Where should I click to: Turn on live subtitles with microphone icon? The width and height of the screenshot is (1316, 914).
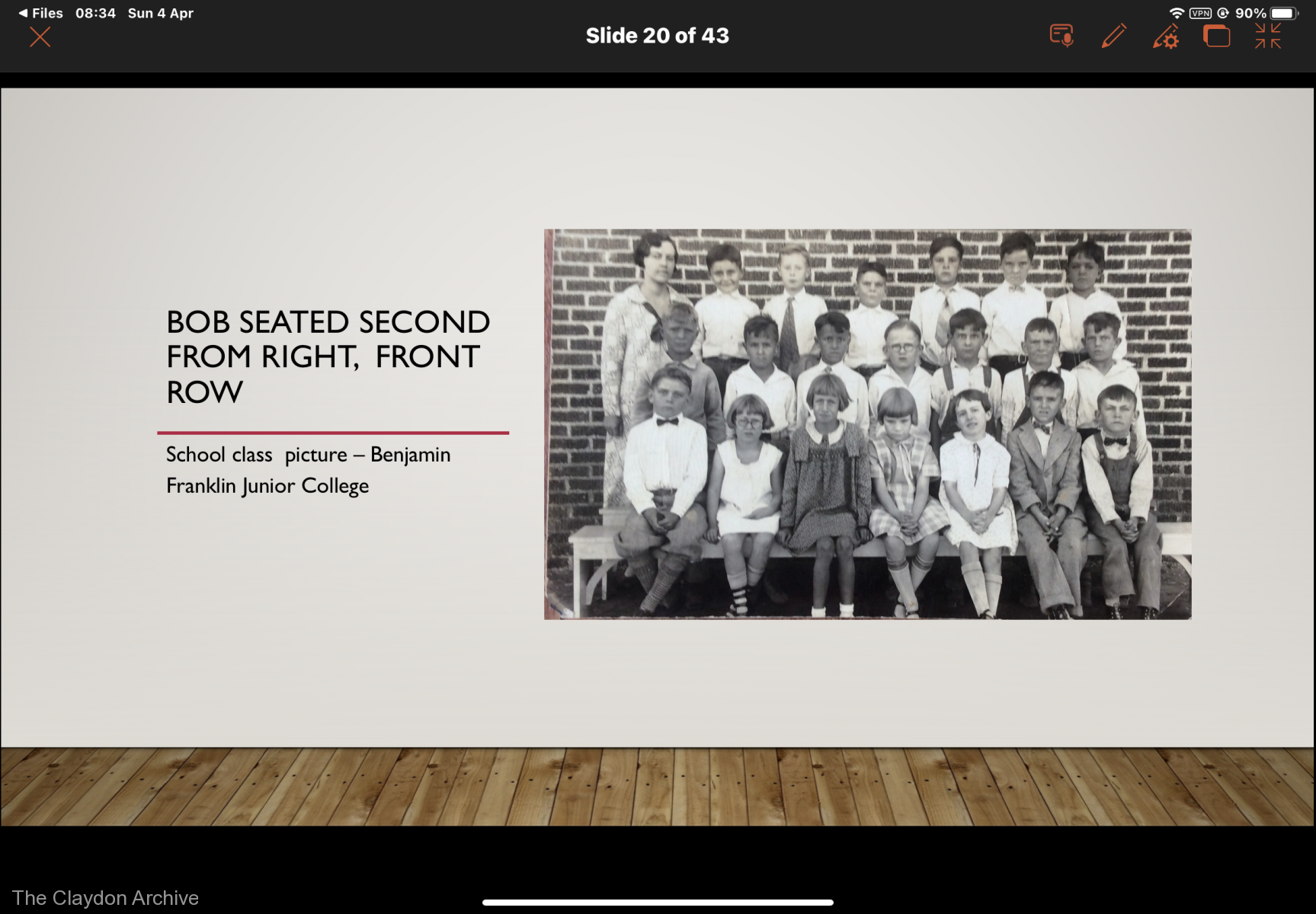click(x=1061, y=36)
